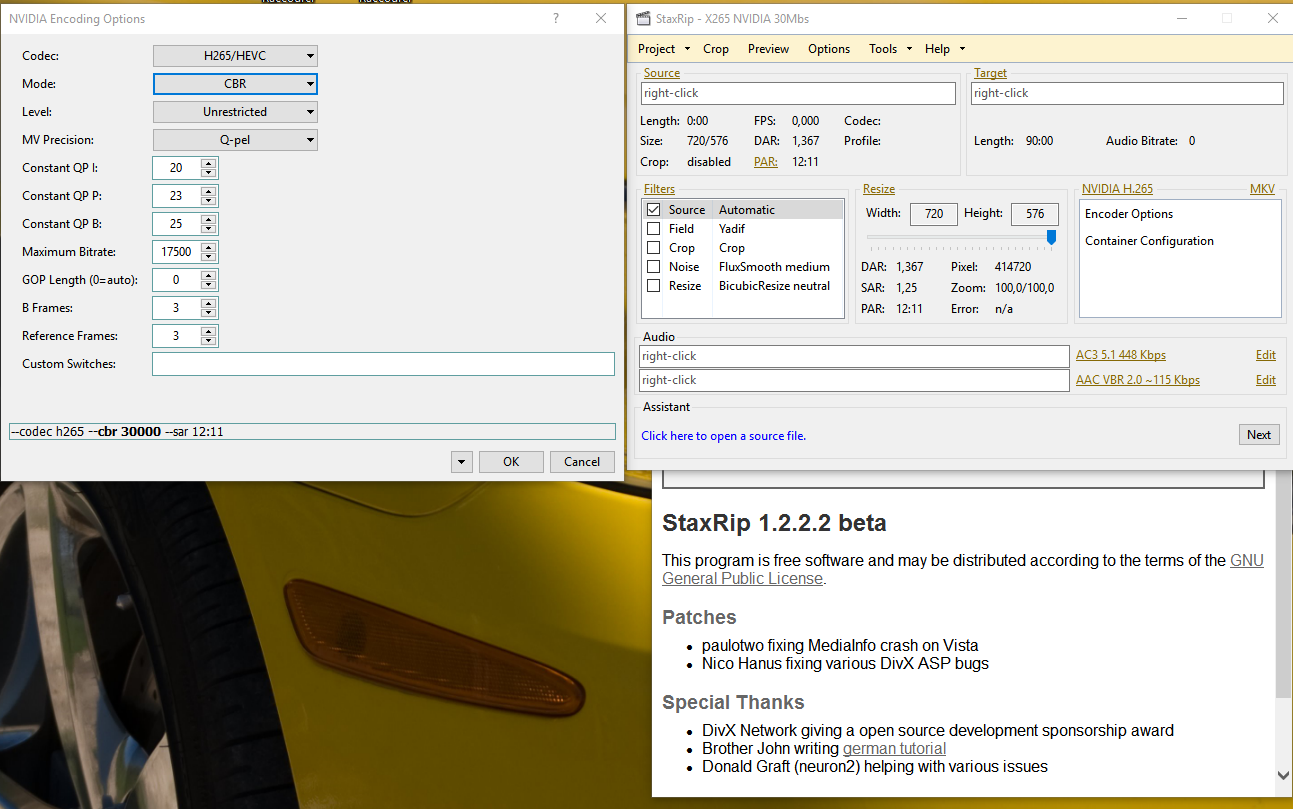1293x809 pixels.
Task: Click the help question mark in NVIDIA dialog
Action: [556, 19]
